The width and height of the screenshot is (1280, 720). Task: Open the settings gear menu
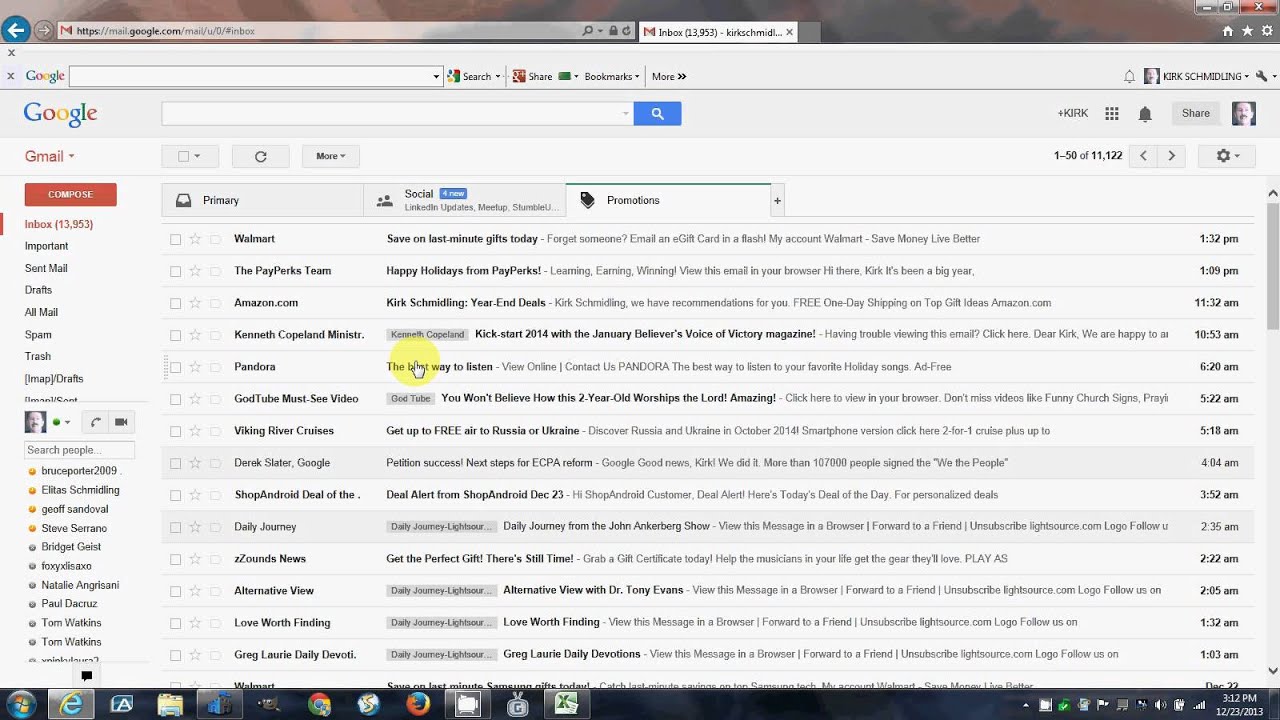(x=1226, y=156)
